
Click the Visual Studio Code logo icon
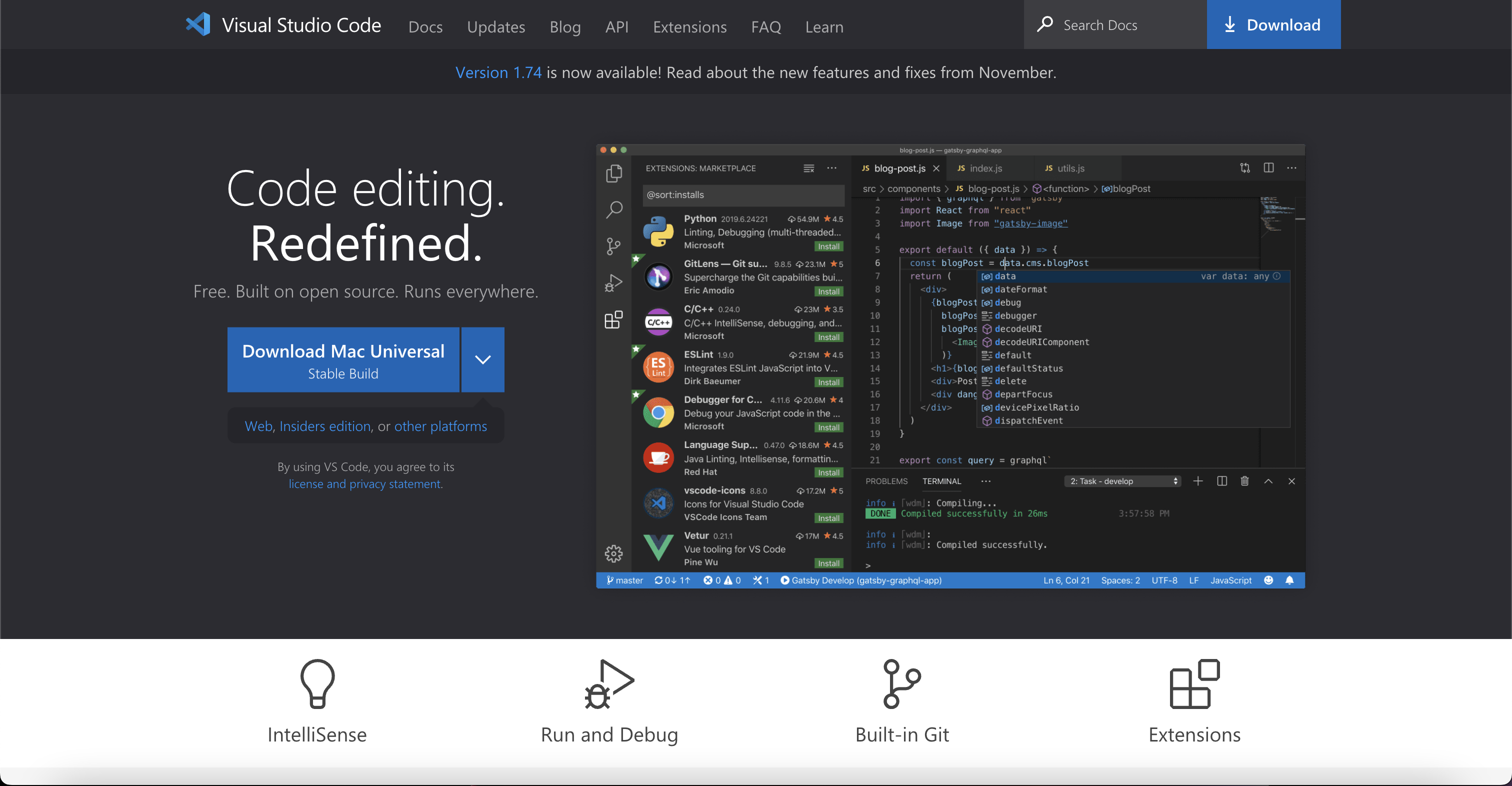[x=198, y=24]
